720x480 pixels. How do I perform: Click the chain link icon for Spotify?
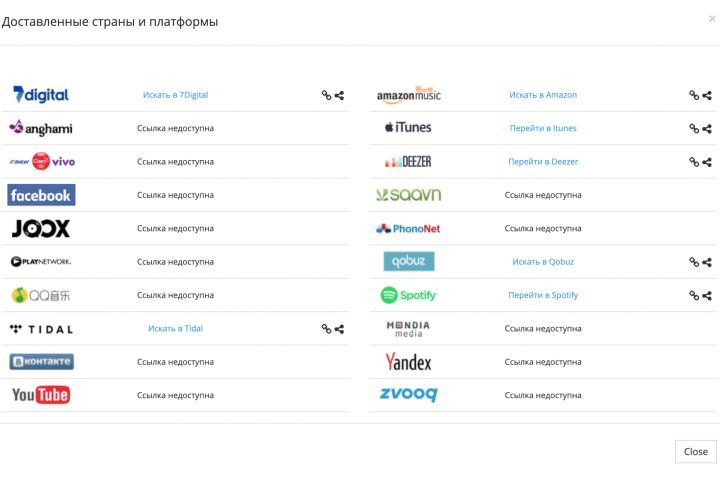(x=694, y=295)
